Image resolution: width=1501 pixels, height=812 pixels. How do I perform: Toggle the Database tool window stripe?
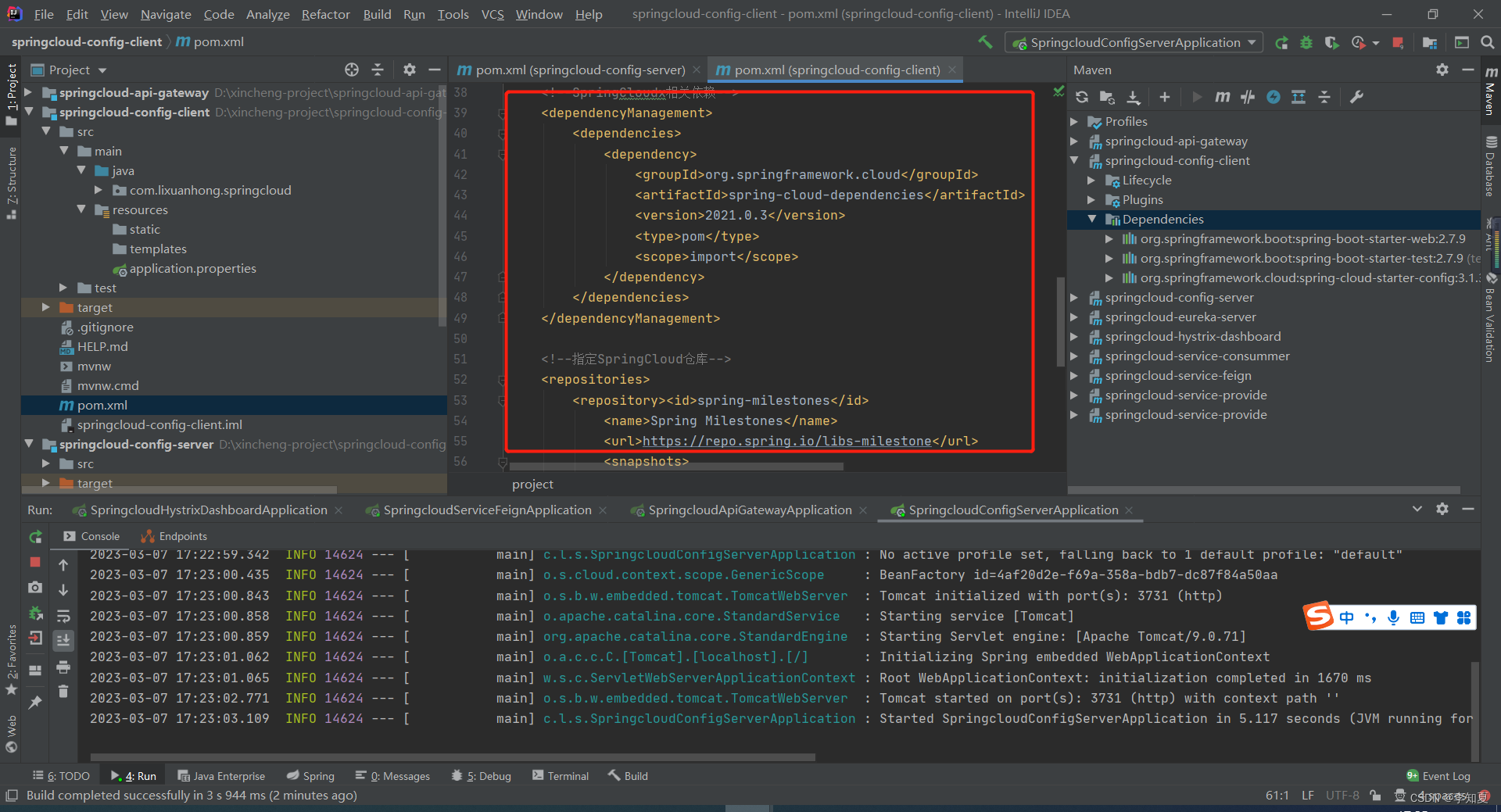tap(1491, 166)
